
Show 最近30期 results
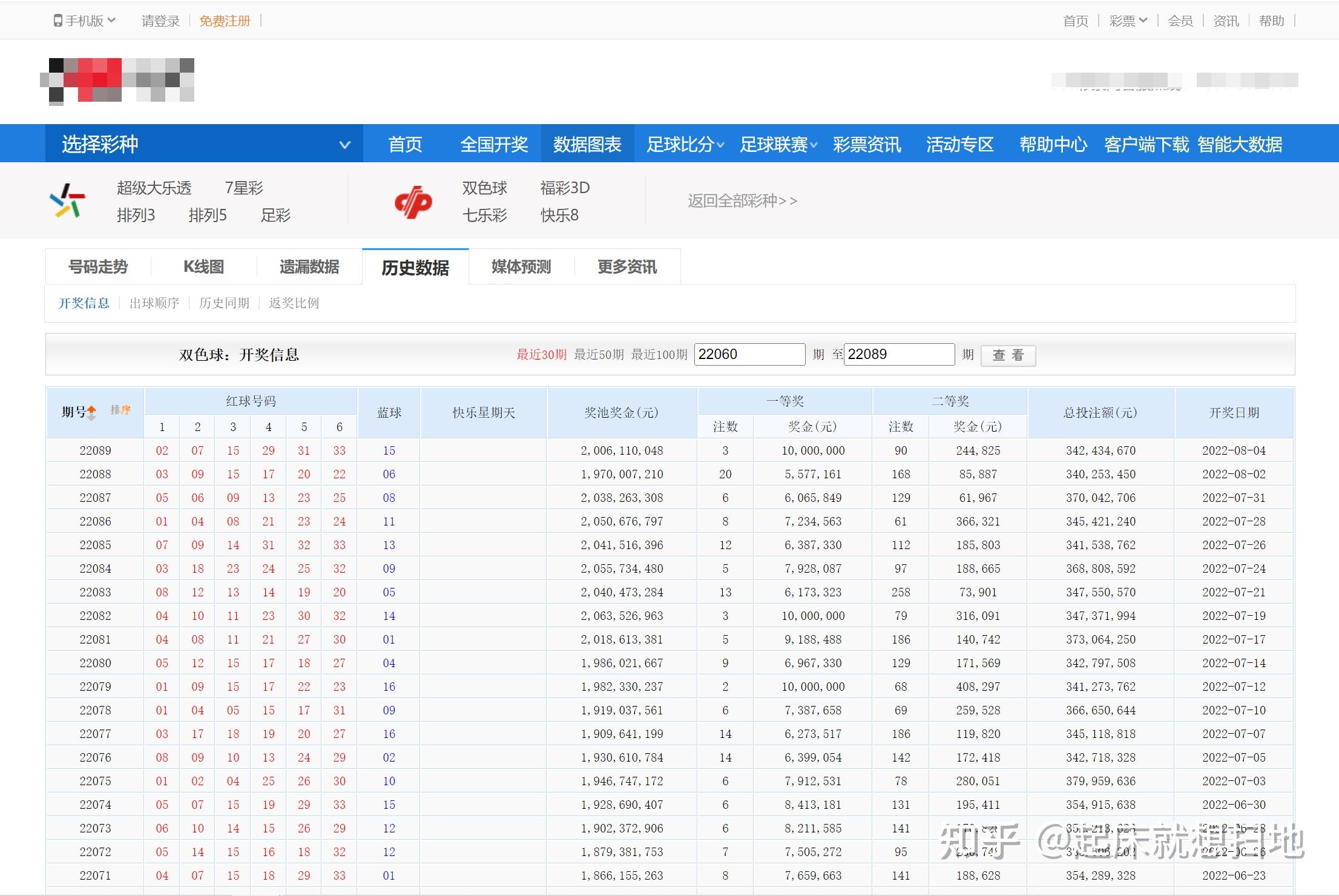(541, 354)
